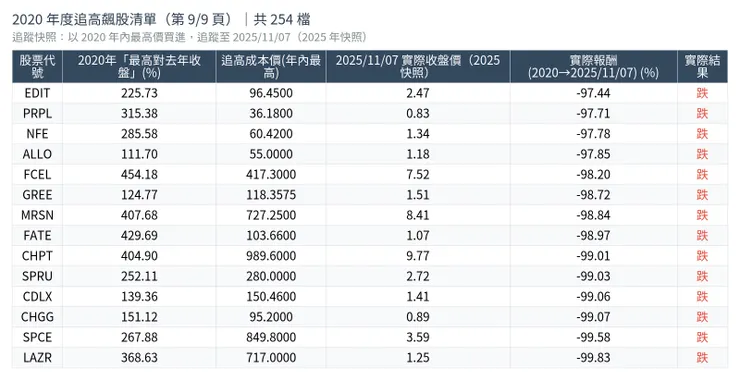Select the FCEL ticker cell

37,174
